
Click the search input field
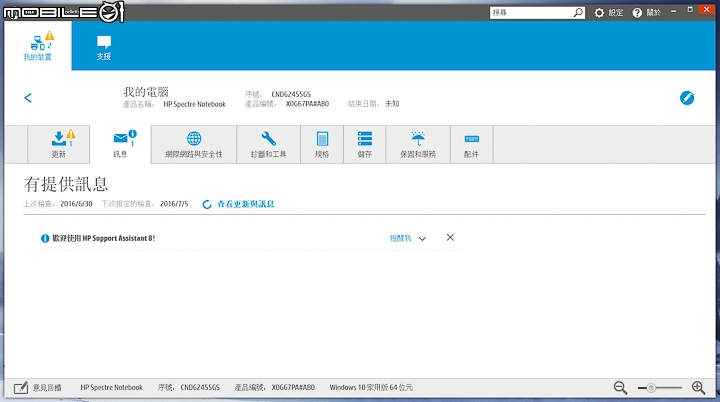[x=531, y=12]
